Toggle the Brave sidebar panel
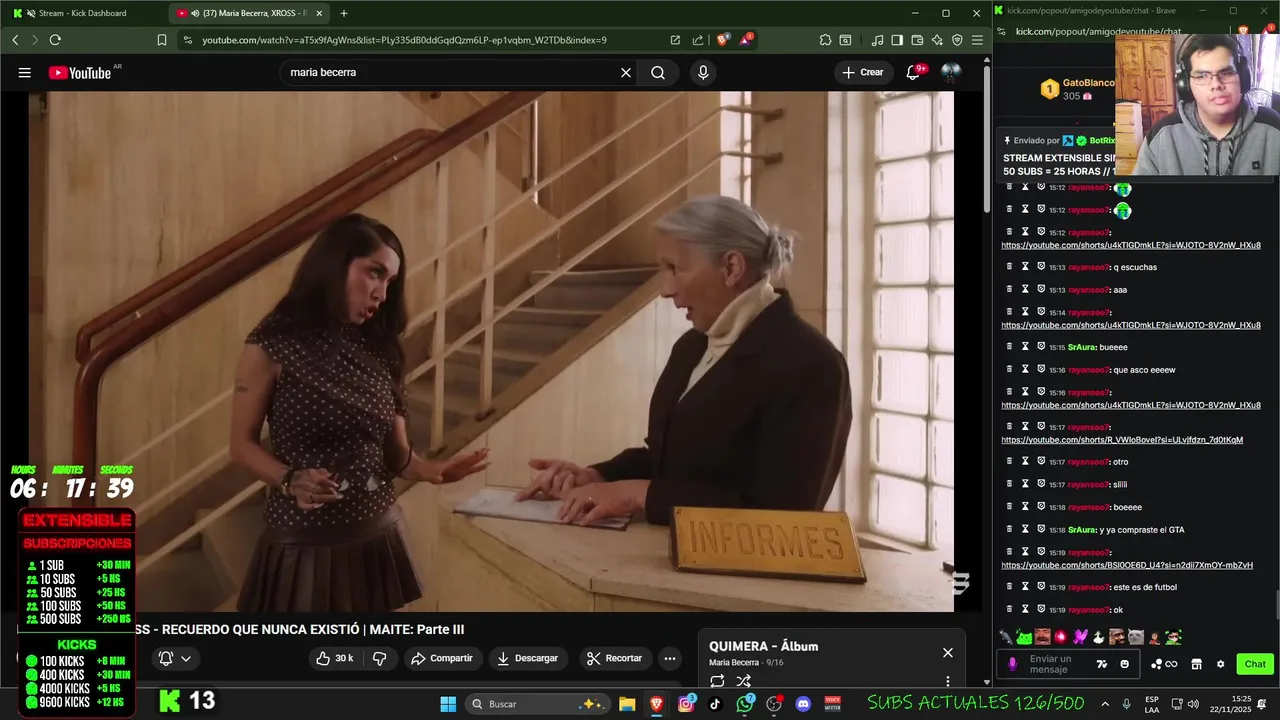This screenshot has height=720, width=1280. click(x=897, y=40)
